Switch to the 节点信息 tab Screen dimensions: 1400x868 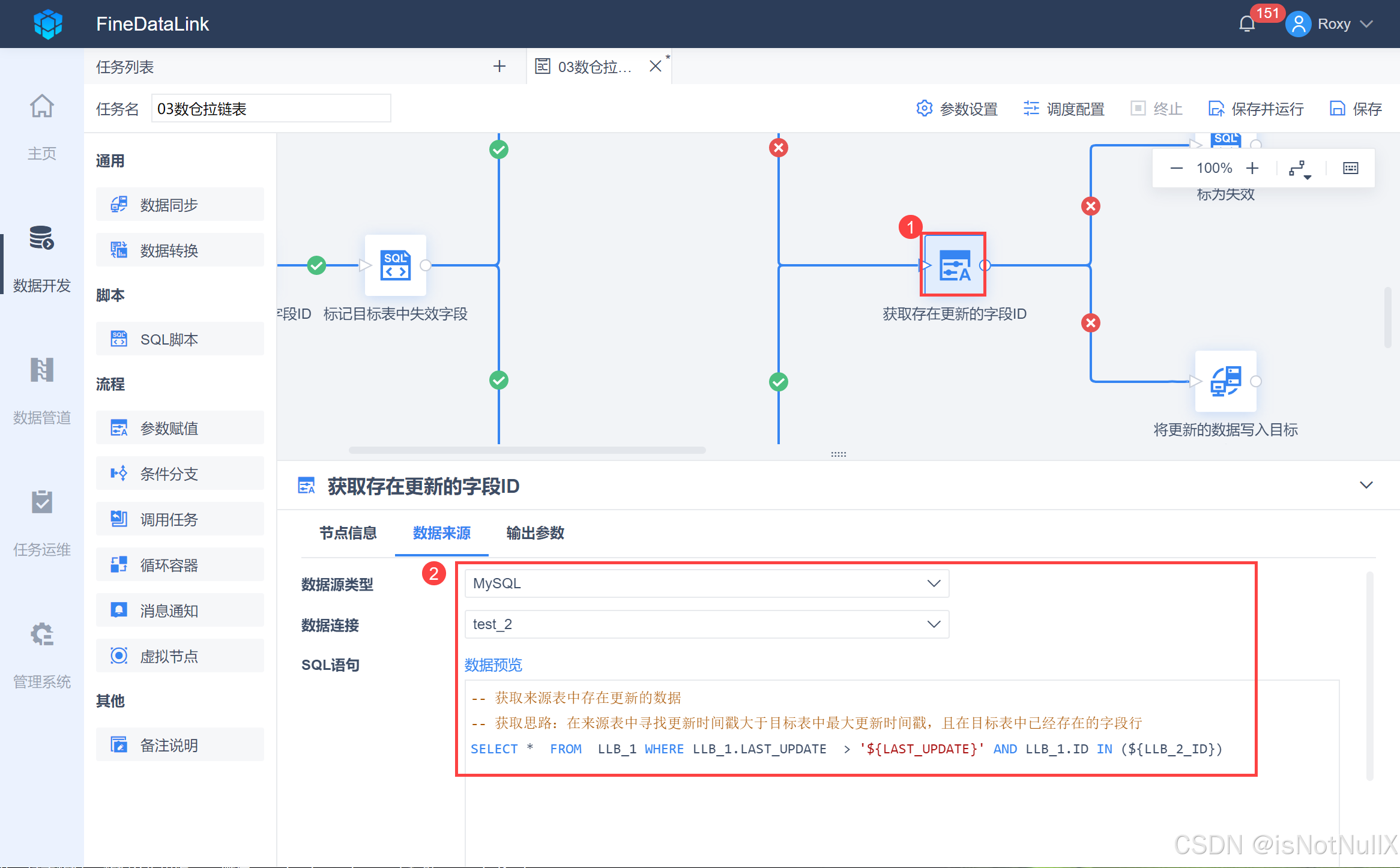click(348, 533)
